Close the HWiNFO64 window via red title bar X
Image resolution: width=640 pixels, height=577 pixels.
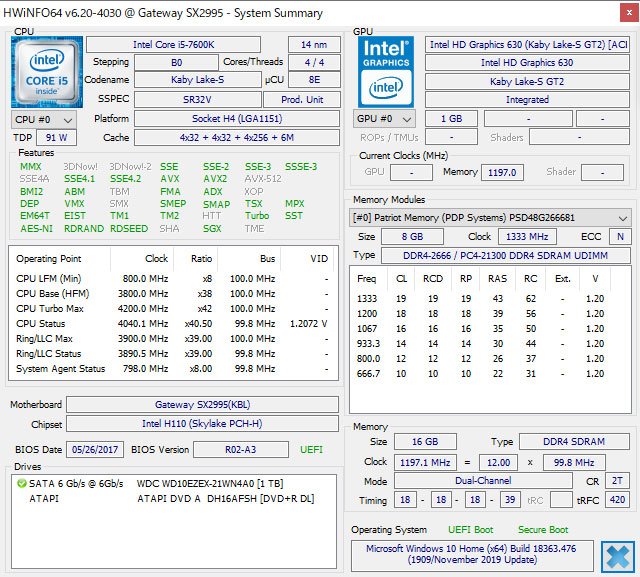[x=629, y=13]
